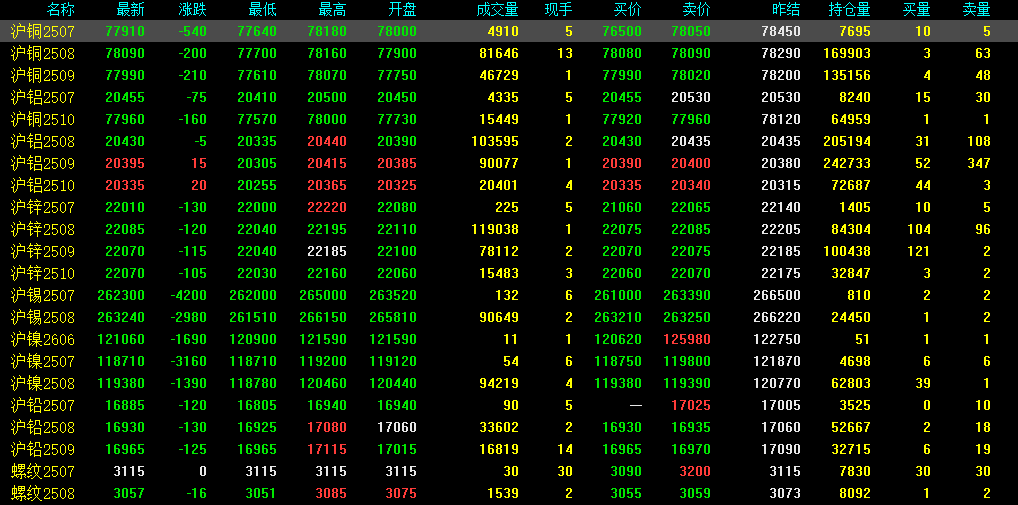Click the 卖量 column header
This screenshot has width=1018, height=505.
976,10
